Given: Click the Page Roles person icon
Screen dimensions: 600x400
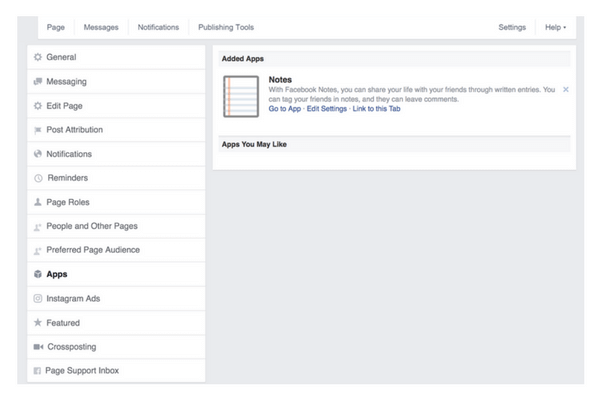Looking at the screenshot, I should [38, 202].
